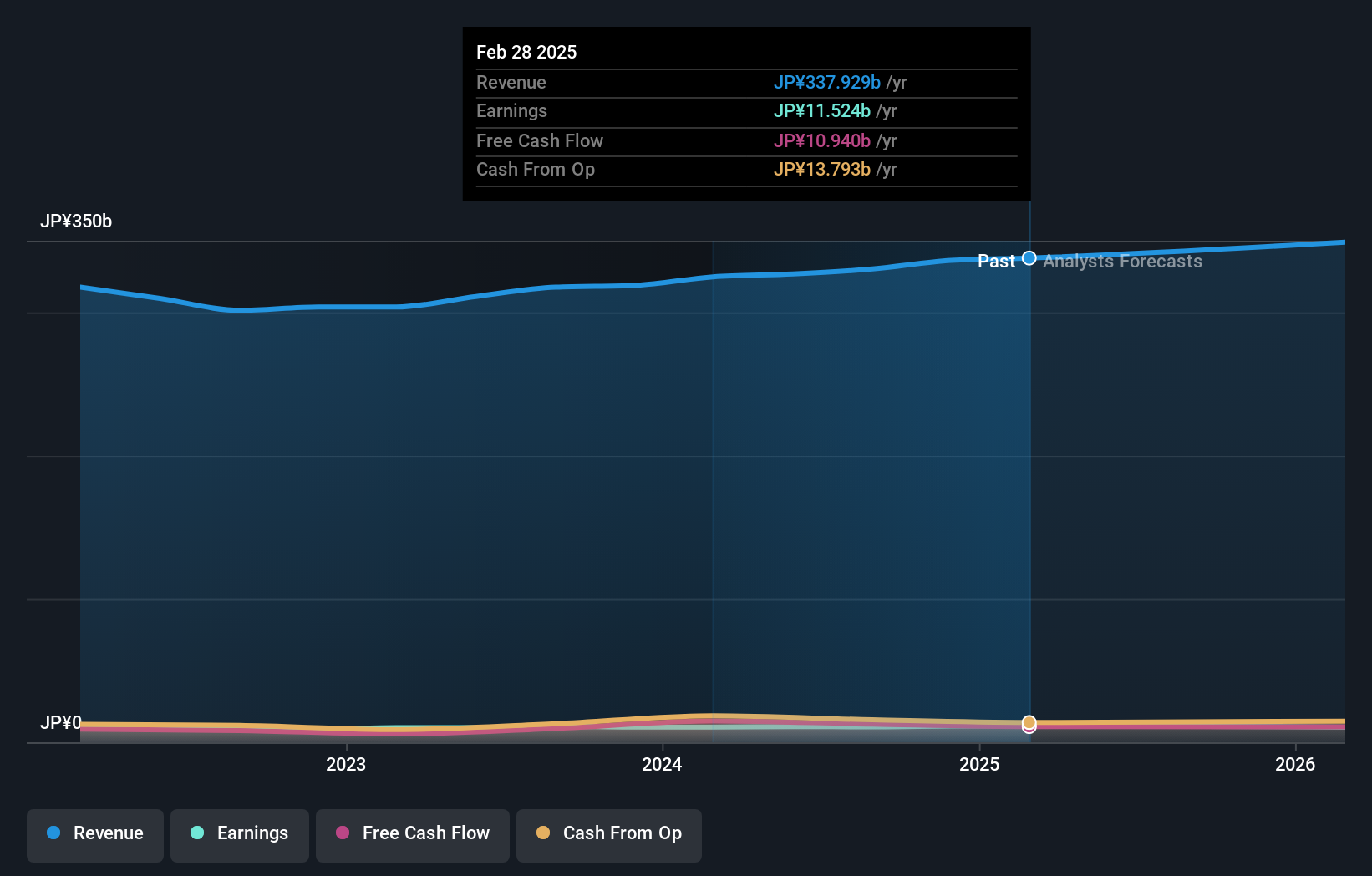Toggle the Revenue legend button
This screenshot has width=1372, height=876.
pyautogui.click(x=95, y=835)
